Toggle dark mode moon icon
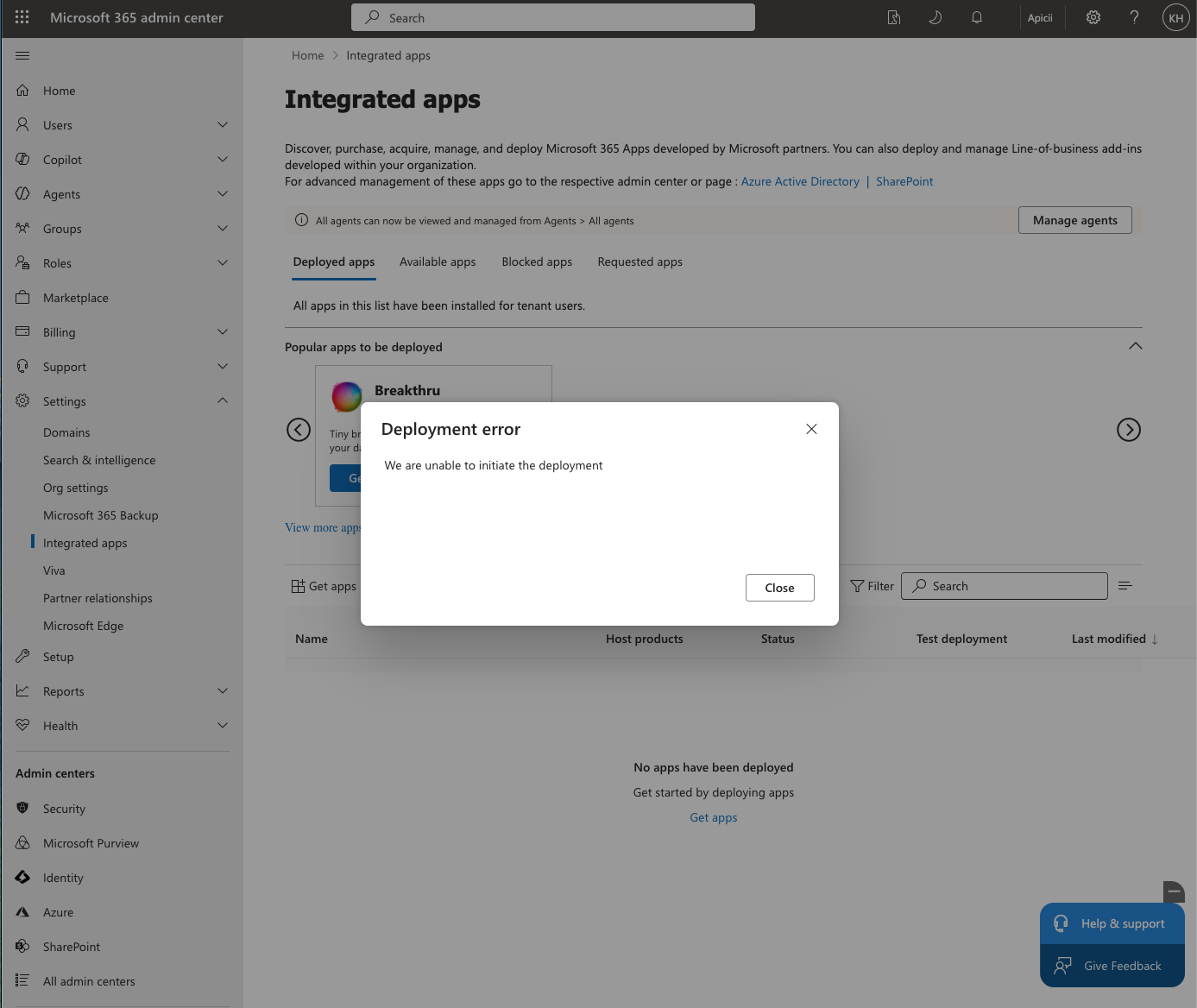This screenshot has width=1197, height=1008. (935, 17)
